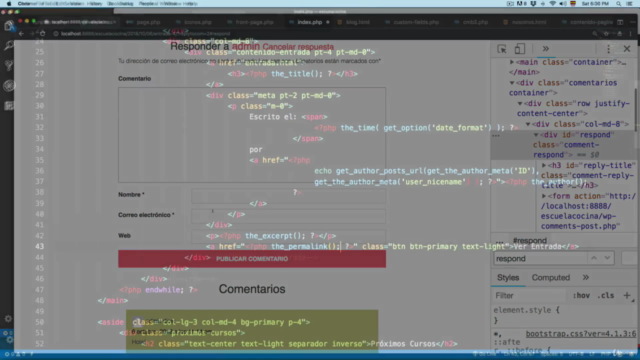Select the DevTools inspect element tool
This screenshot has height=360, width=640.
coord(502,49)
